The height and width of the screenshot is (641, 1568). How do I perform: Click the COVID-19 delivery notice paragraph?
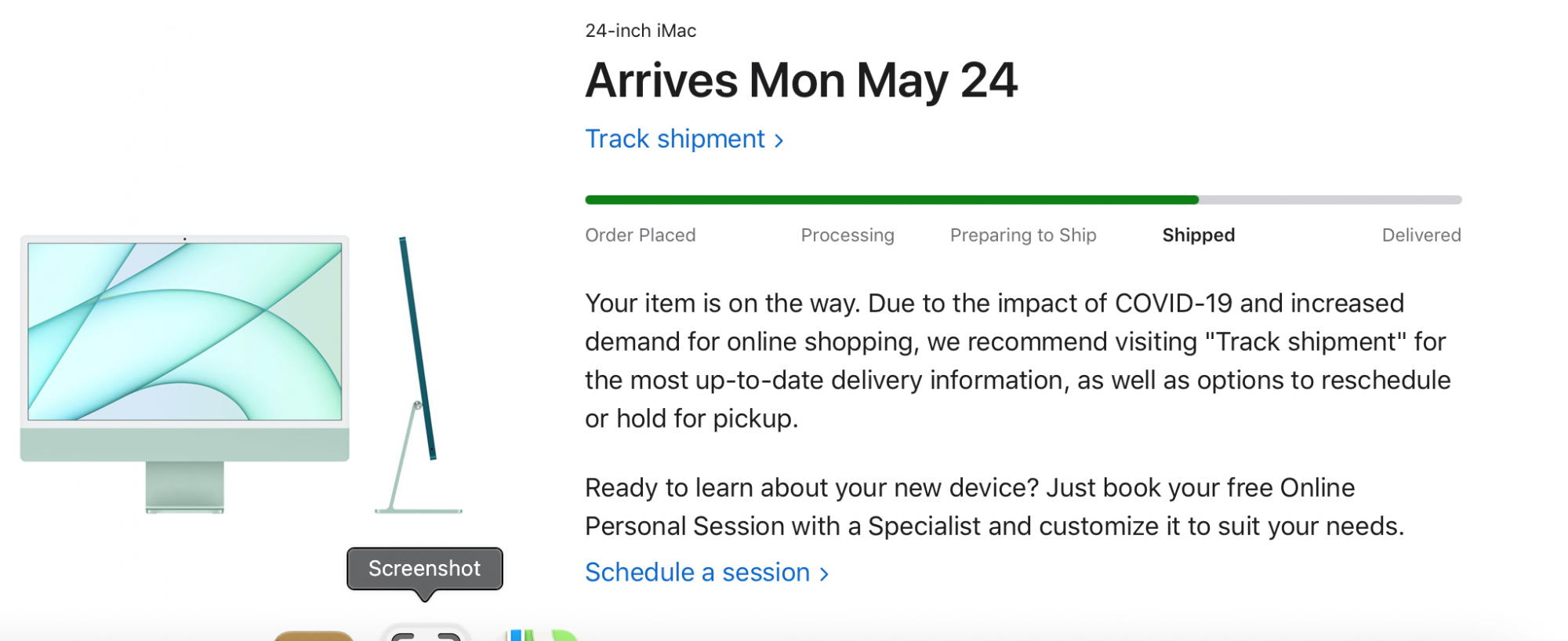point(1018,361)
